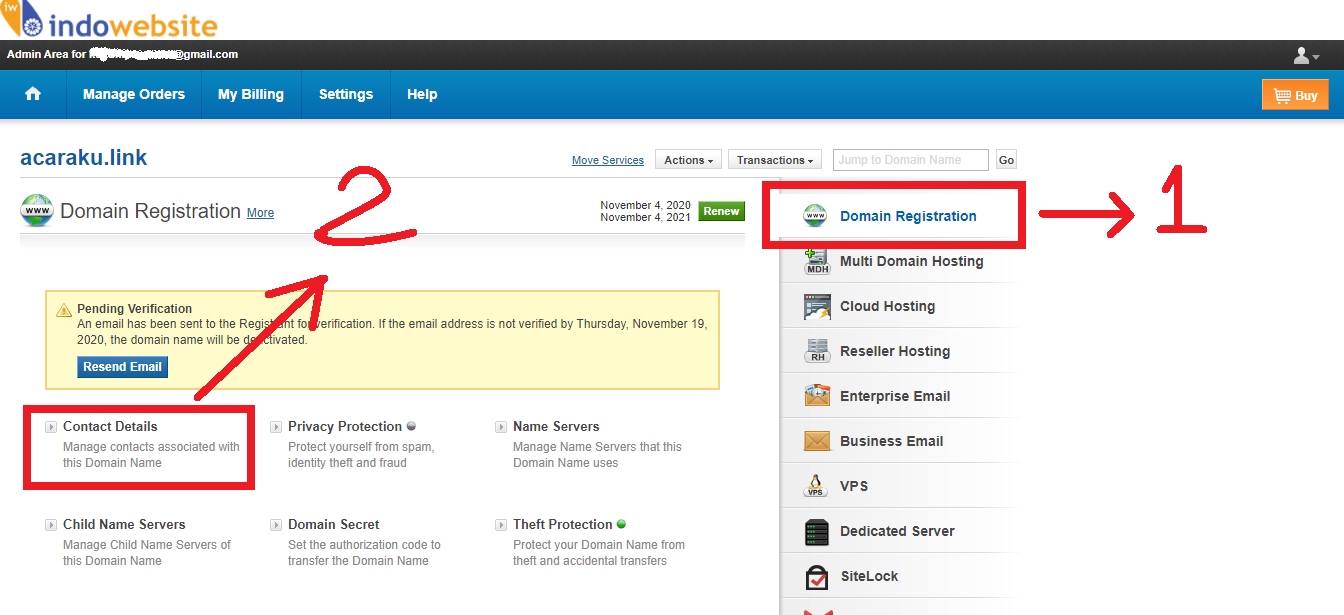The height and width of the screenshot is (615, 1344).
Task: Expand the Contact Details section arrow
Action: click(x=51, y=427)
